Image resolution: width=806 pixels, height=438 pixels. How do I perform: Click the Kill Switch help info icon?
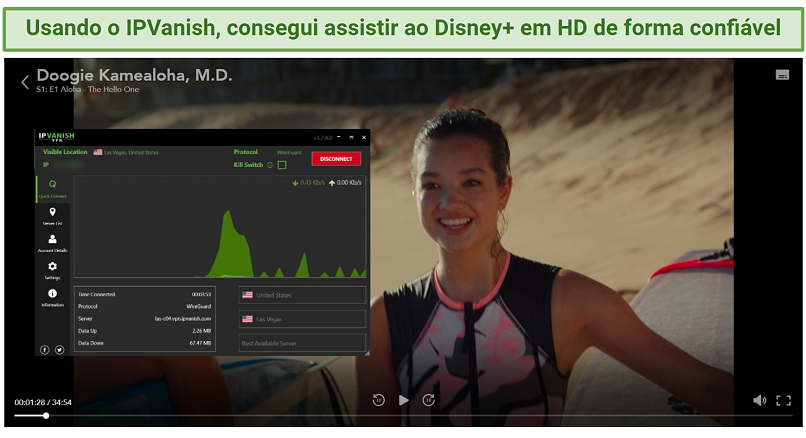coord(269,165)
